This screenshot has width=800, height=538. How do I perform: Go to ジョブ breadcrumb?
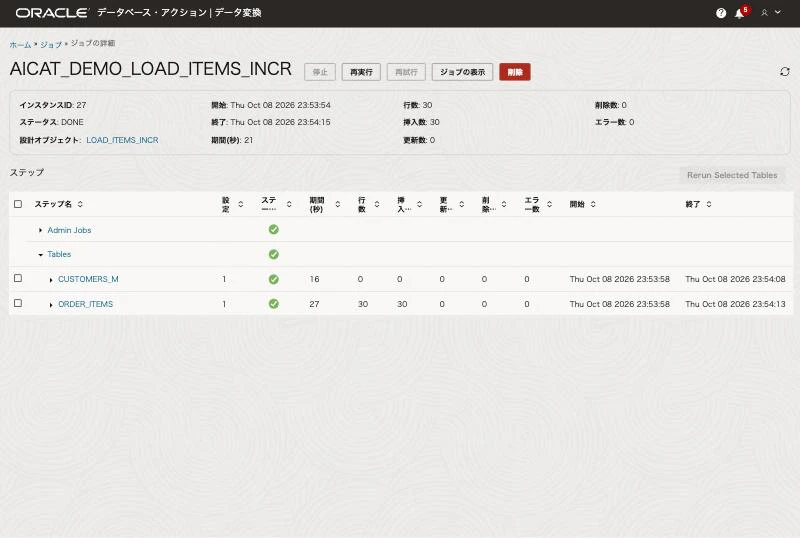pos(51,45)
